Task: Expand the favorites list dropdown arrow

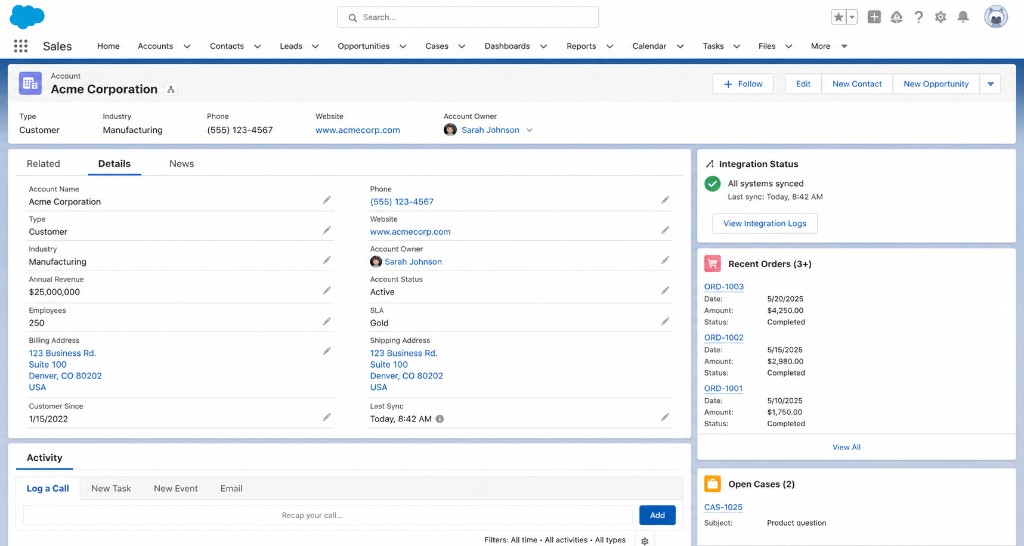Action: pyautogui.click(x=852, y=18)
